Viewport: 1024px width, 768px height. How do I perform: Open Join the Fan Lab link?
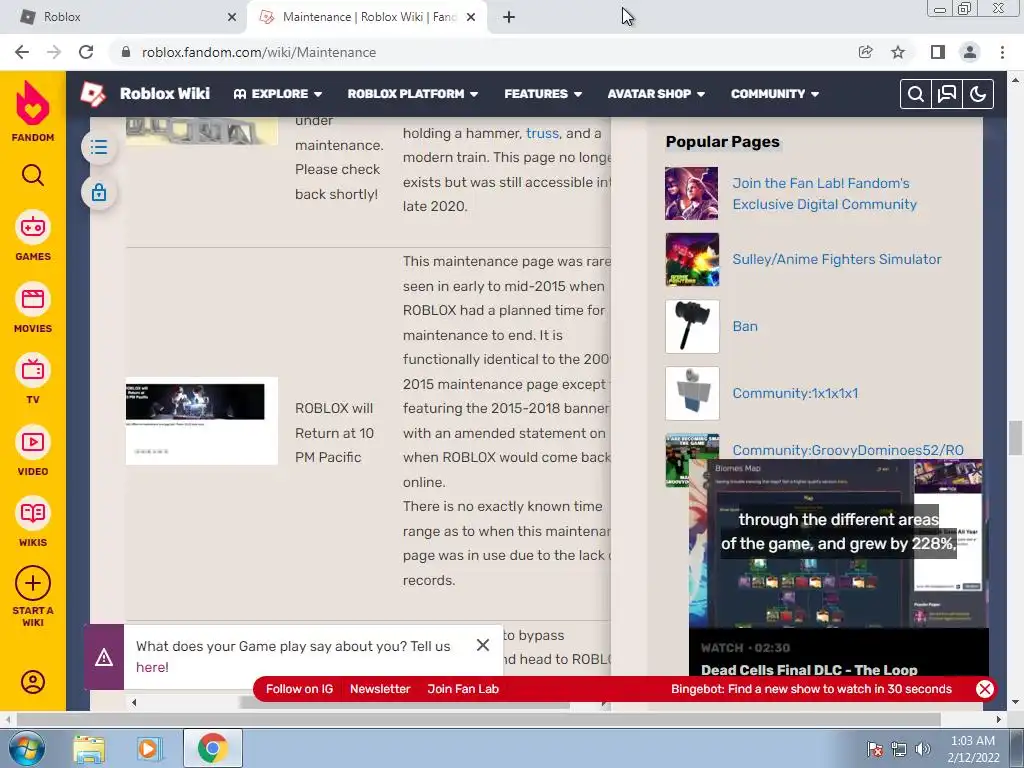click(x=824, y=193)
